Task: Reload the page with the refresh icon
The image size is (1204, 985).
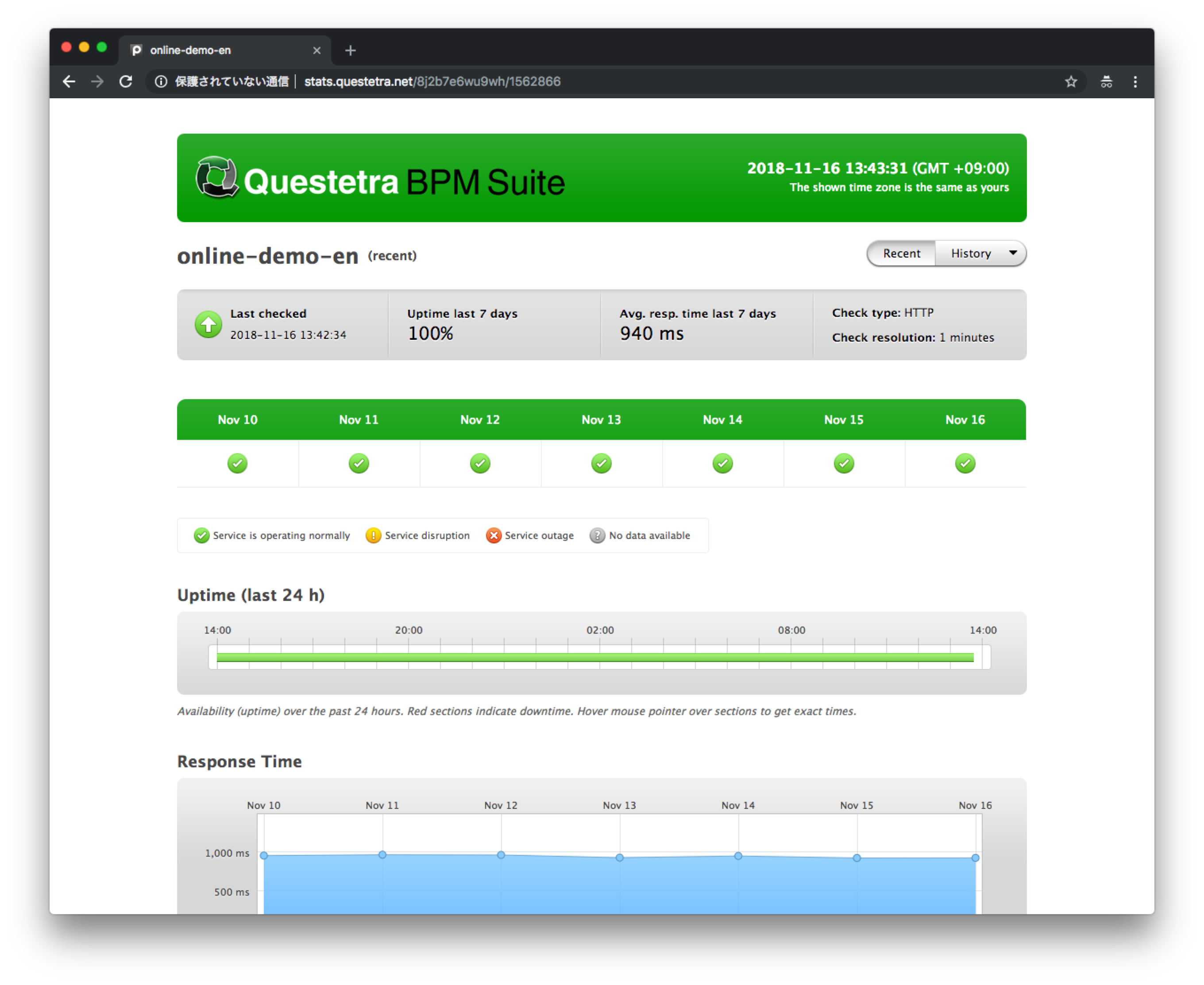Action: [126, 82]
